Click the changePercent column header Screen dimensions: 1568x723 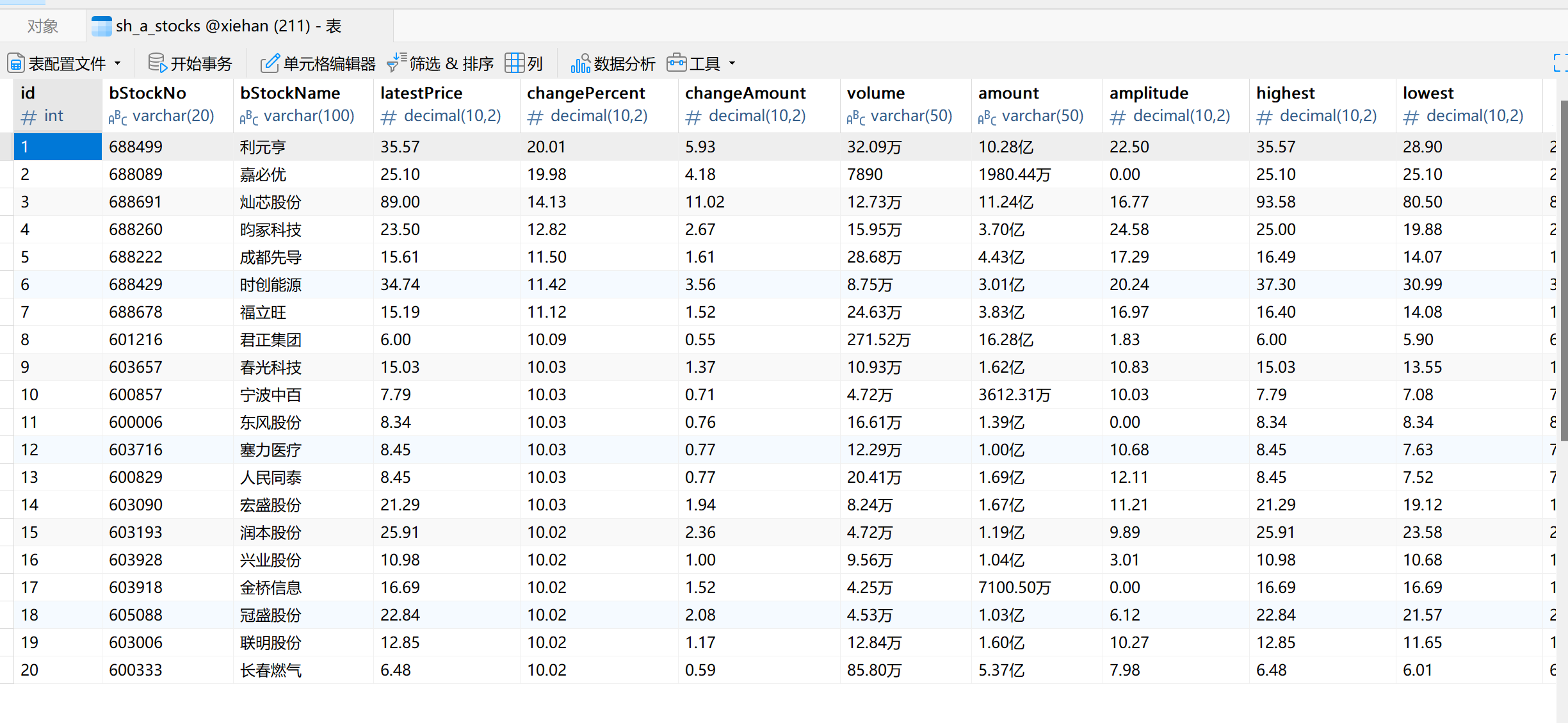(599, 105)
